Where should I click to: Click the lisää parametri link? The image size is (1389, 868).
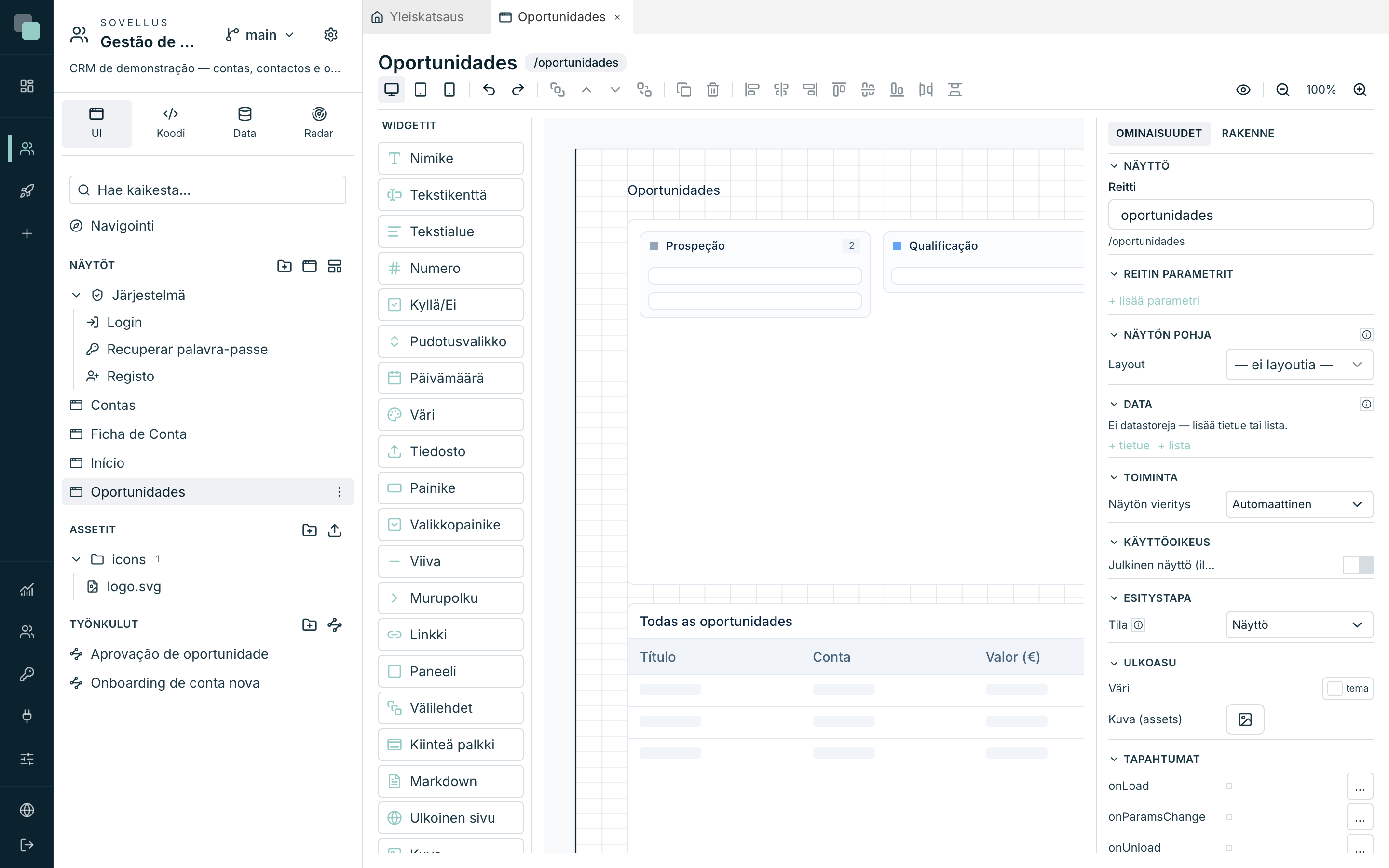click(1154, 301)
